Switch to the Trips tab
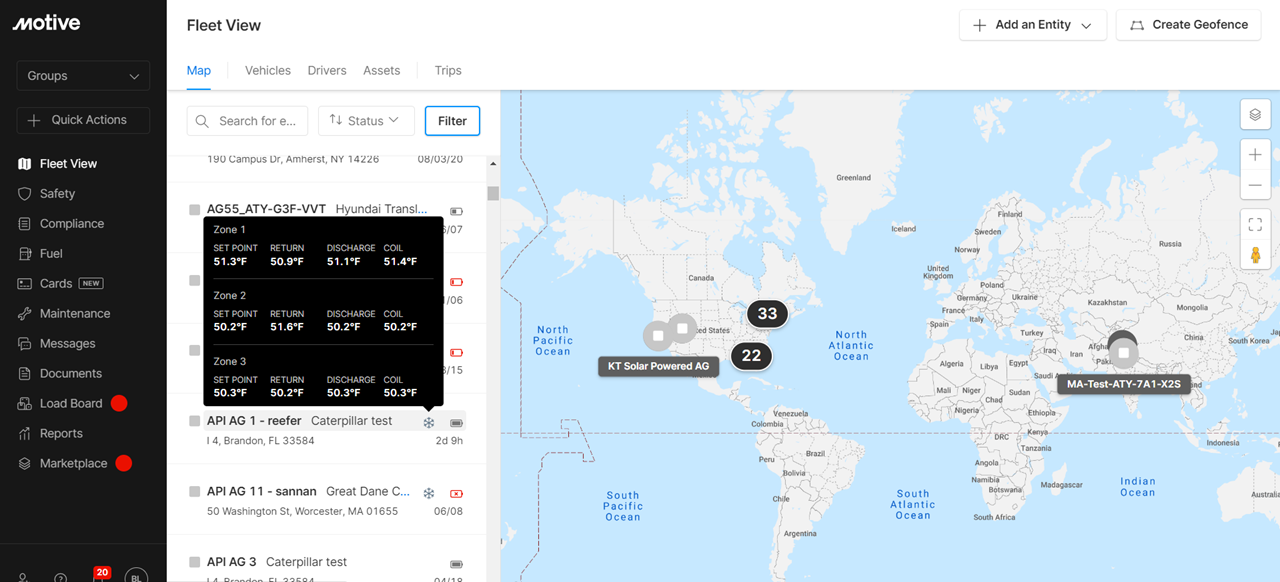Image resolution: width=1280 pixels, height=582 pixels. pyautogui.click(x=448, y=70)
